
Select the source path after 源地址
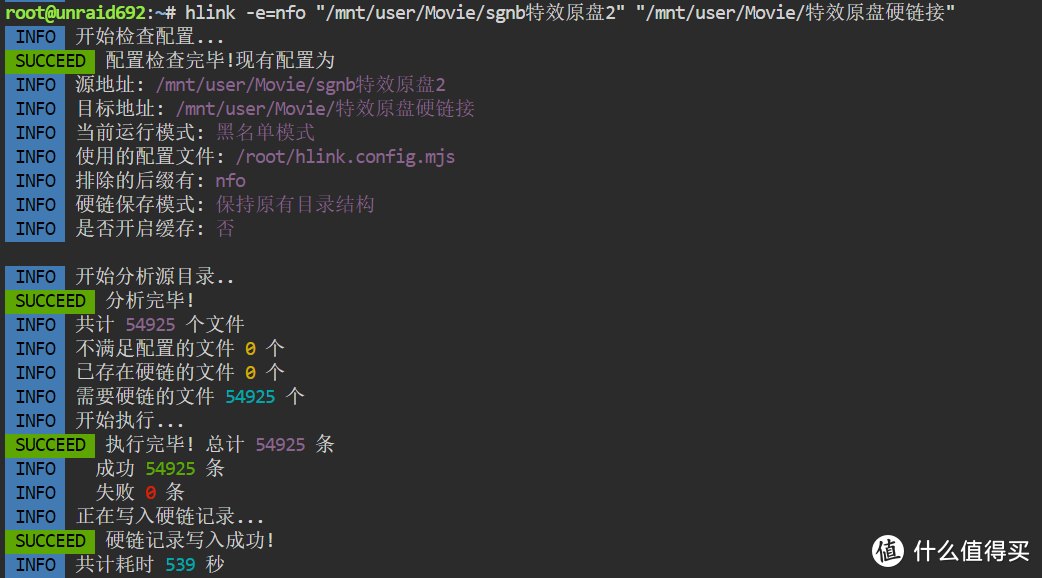[300, 84]
